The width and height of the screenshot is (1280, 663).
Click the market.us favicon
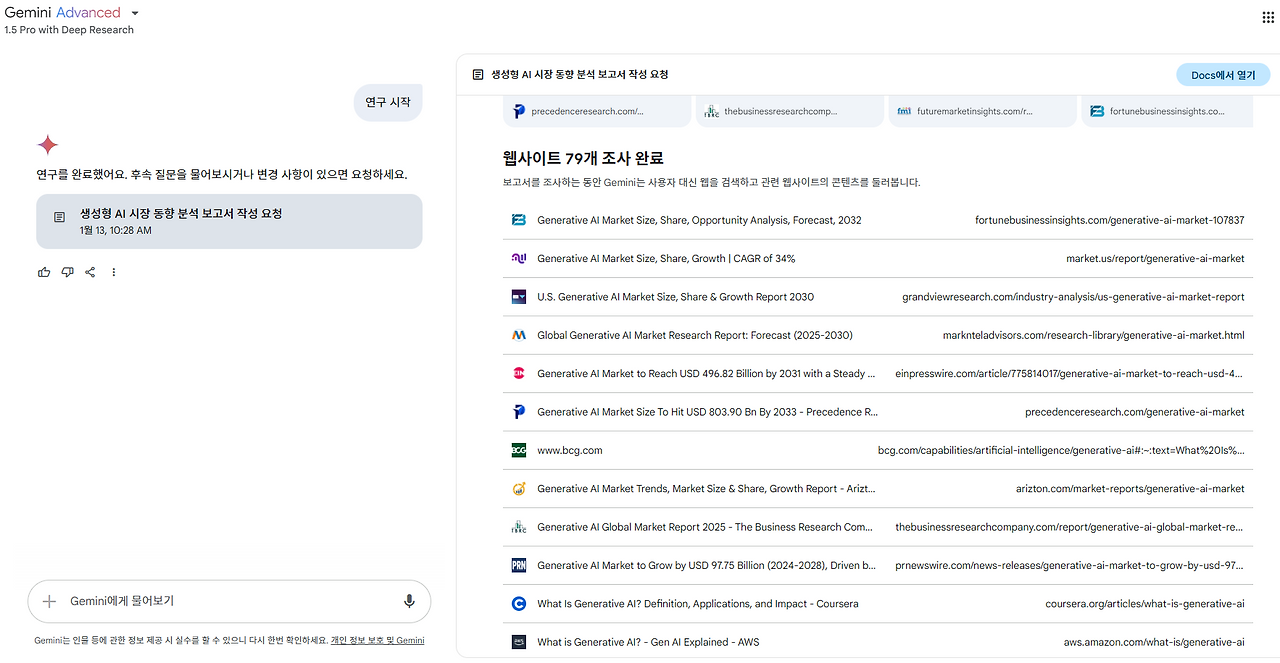coord(519,258)
